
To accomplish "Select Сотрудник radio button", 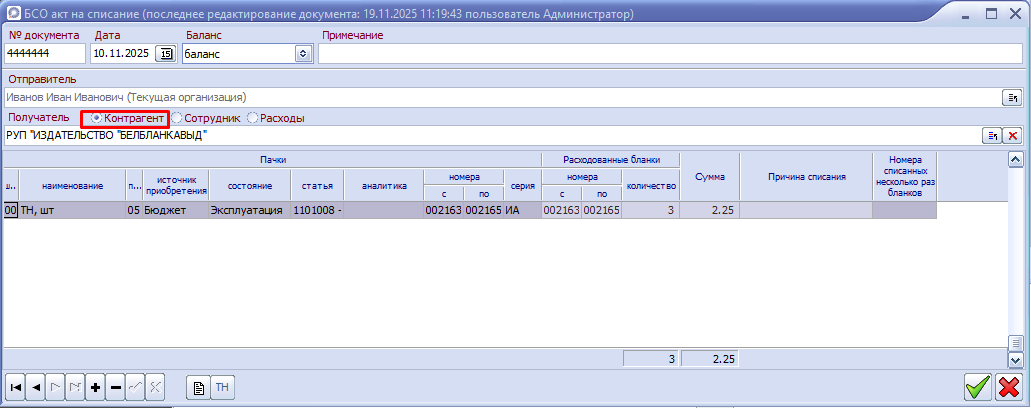I will pyautogui.click(x=177, y=118).
